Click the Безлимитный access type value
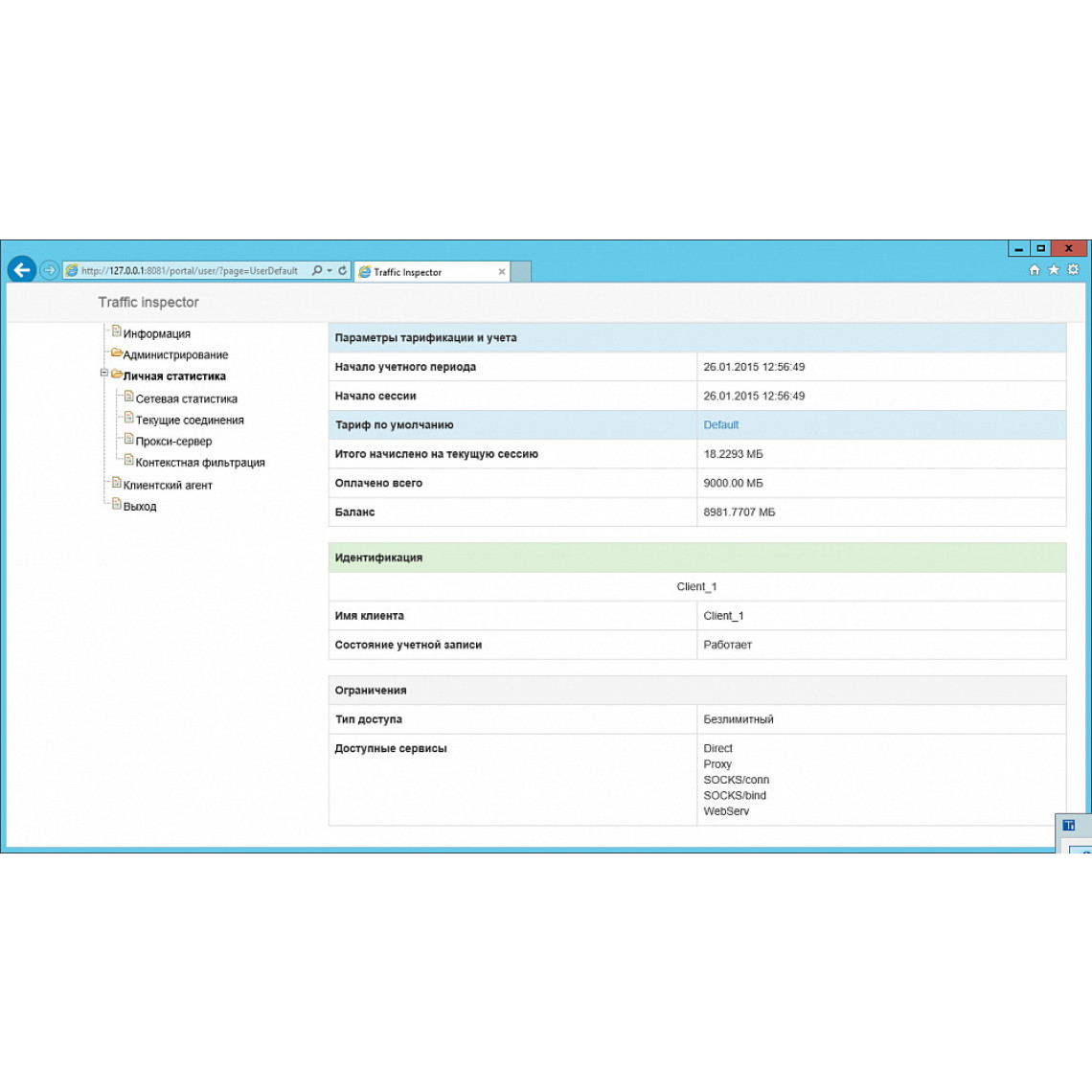 [739, 719]
